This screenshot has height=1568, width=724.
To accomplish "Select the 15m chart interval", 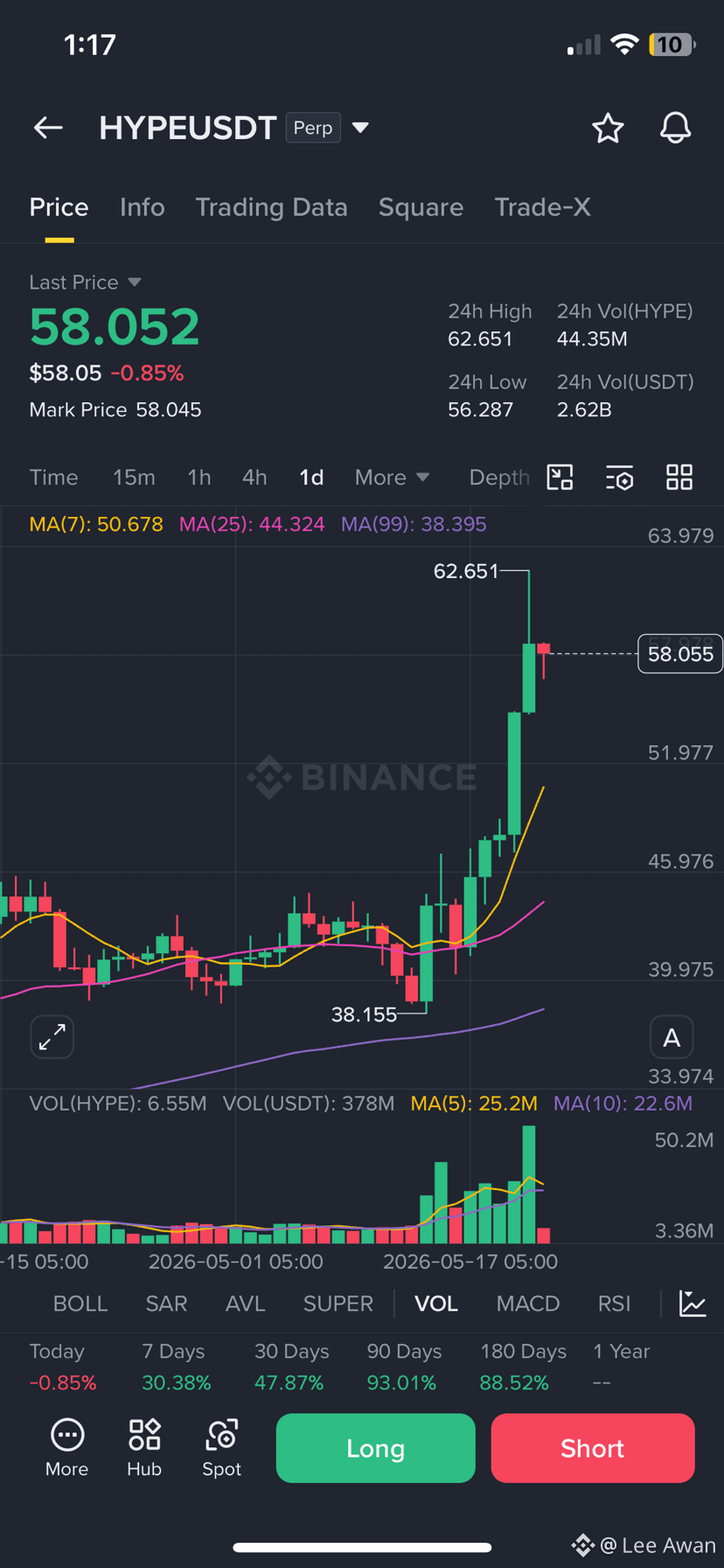I will (134, 477).
